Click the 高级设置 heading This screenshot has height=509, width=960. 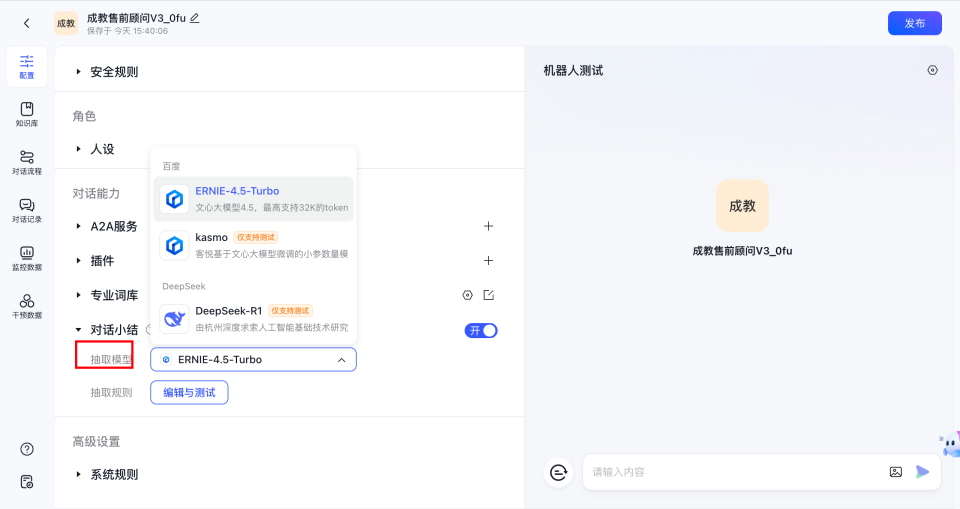pyautogui.click(x=96, y=441)
